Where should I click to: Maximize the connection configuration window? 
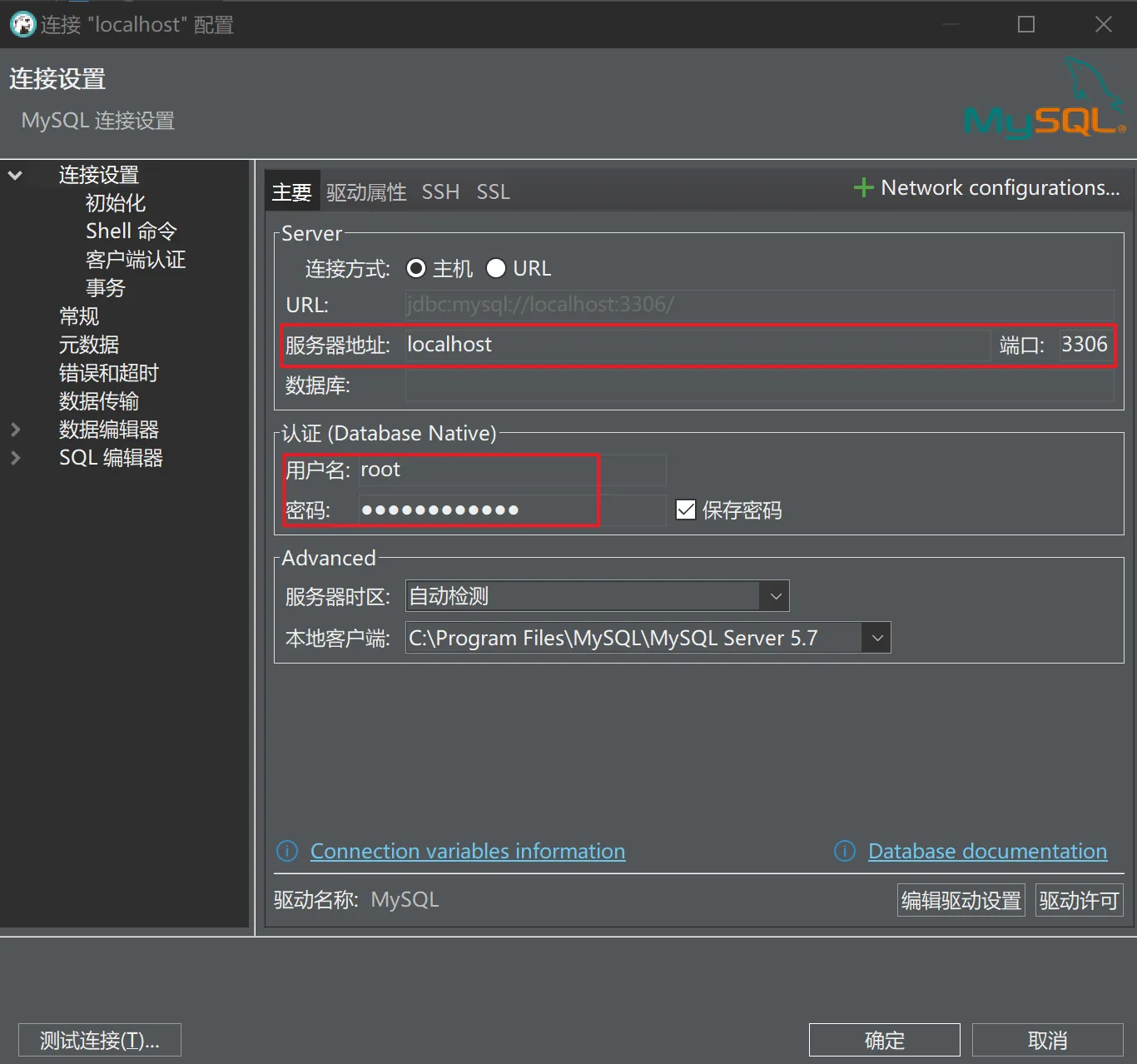point(1026,24)
